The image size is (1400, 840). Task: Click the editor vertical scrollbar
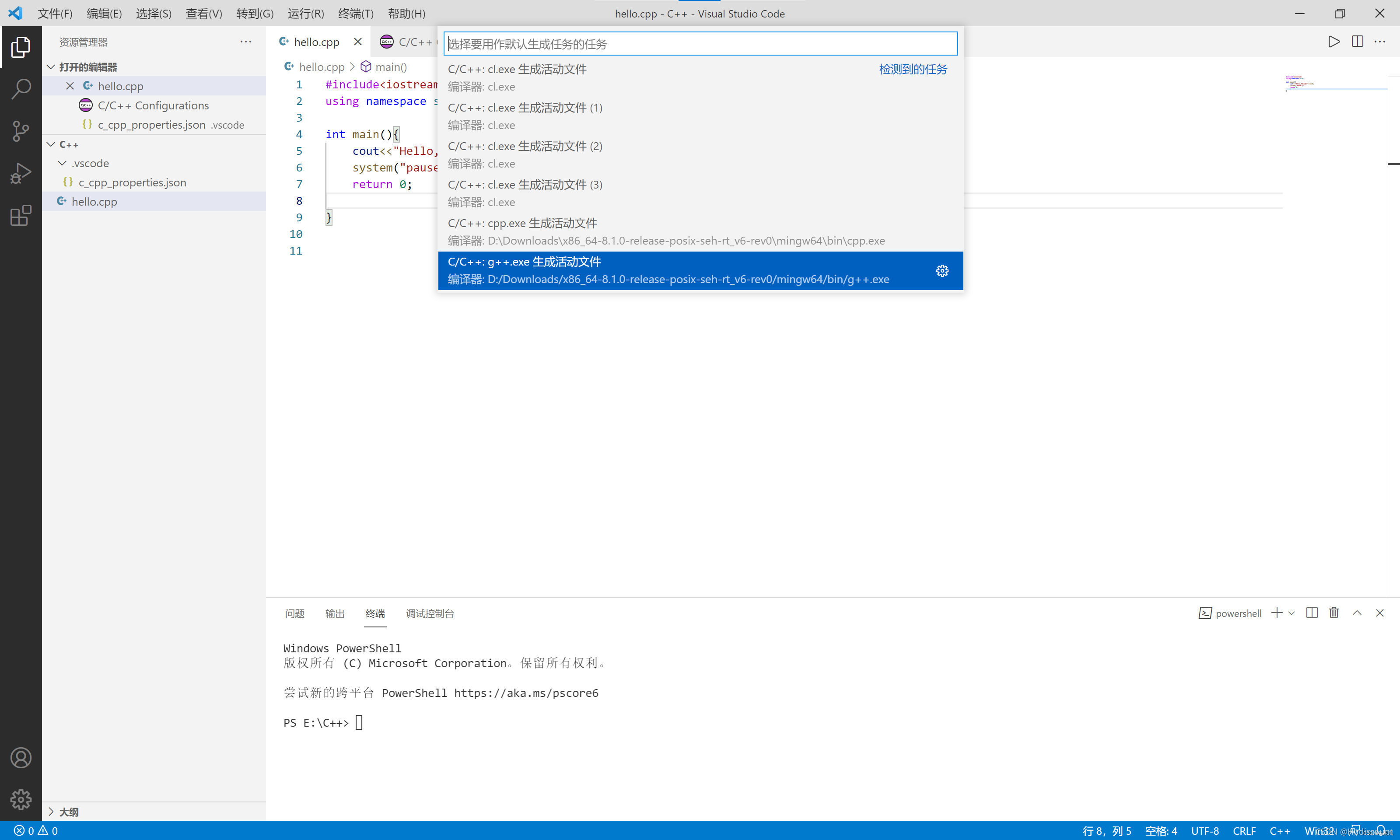1393,164
